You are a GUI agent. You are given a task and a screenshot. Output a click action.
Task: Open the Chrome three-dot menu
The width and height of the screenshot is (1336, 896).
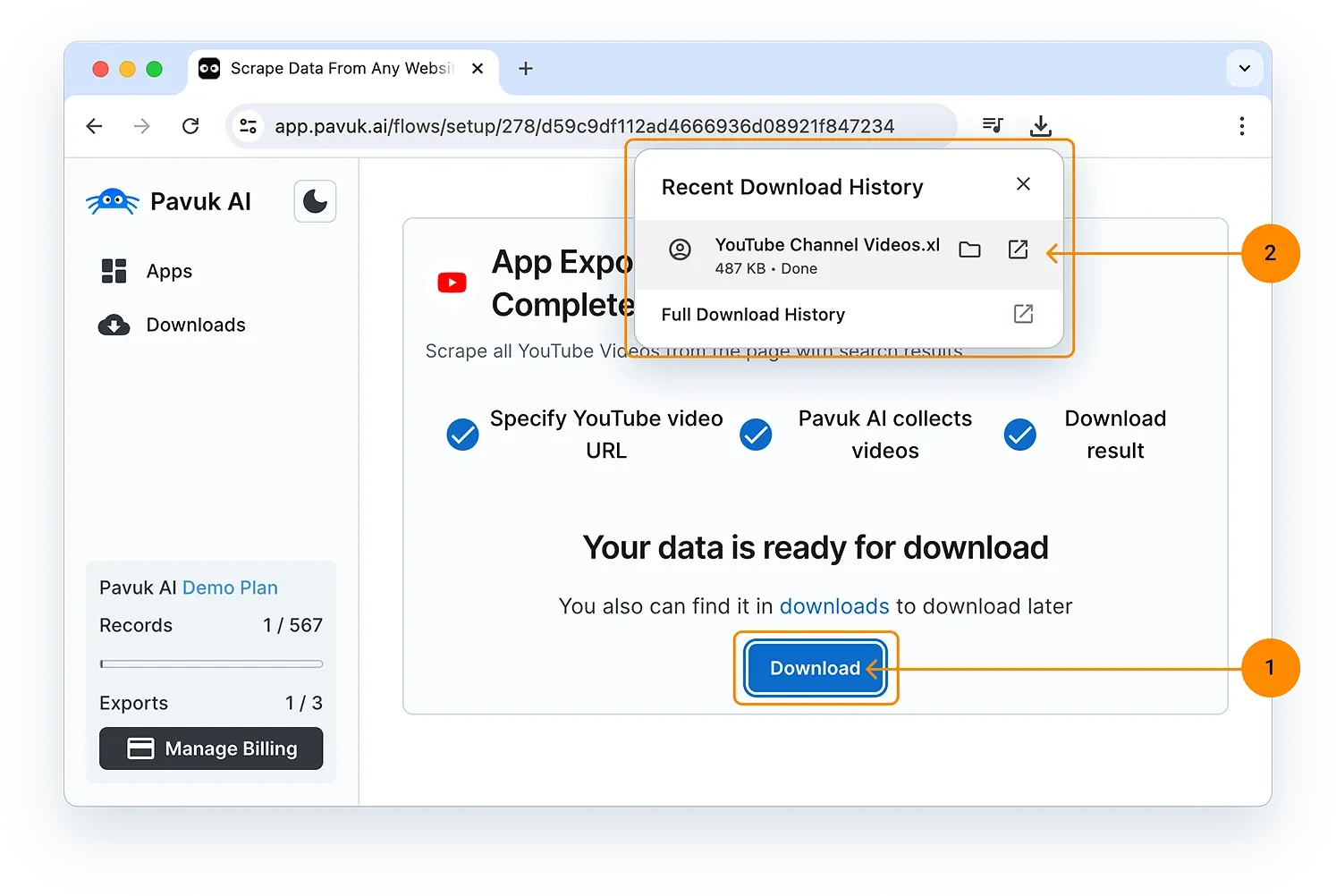tap(1242, 126)
